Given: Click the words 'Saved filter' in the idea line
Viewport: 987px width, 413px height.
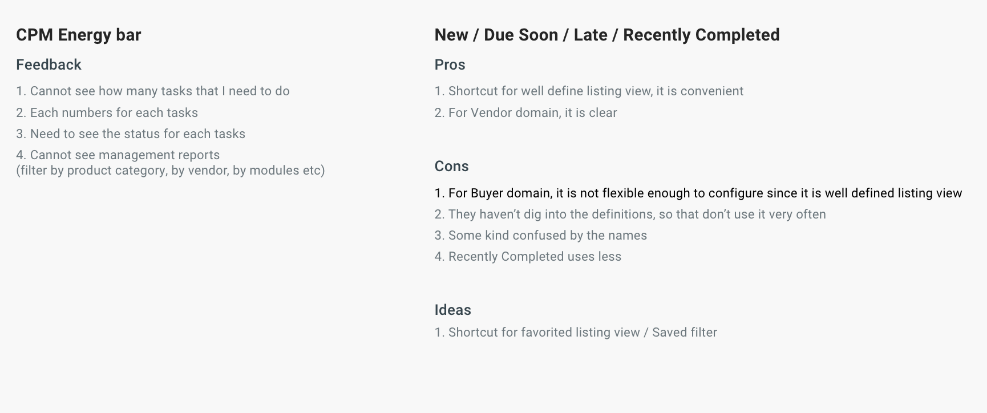Looking at the screenshot, I should pyautogui.click(x=684, y=332).
